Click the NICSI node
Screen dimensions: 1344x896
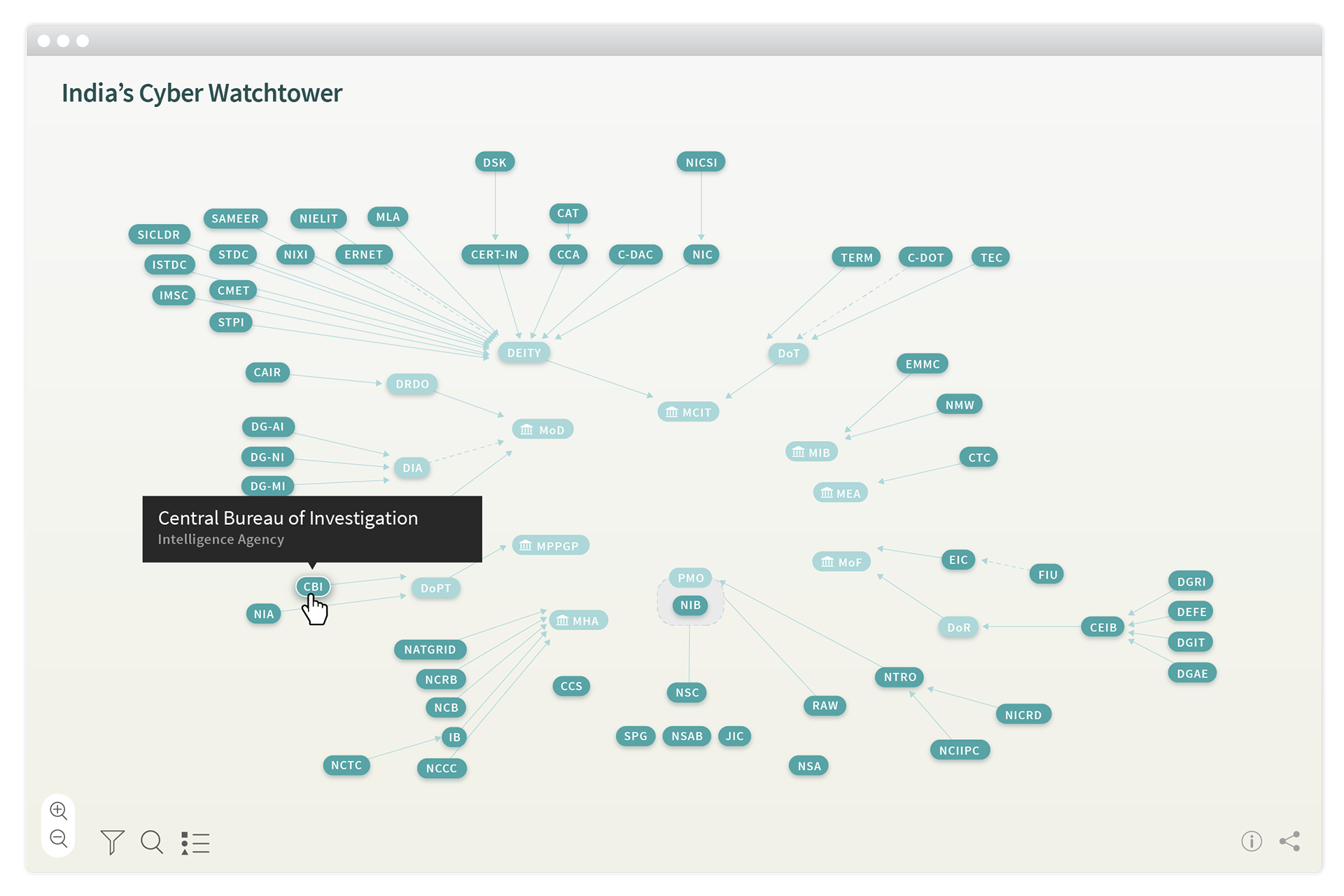pos(701,162)
